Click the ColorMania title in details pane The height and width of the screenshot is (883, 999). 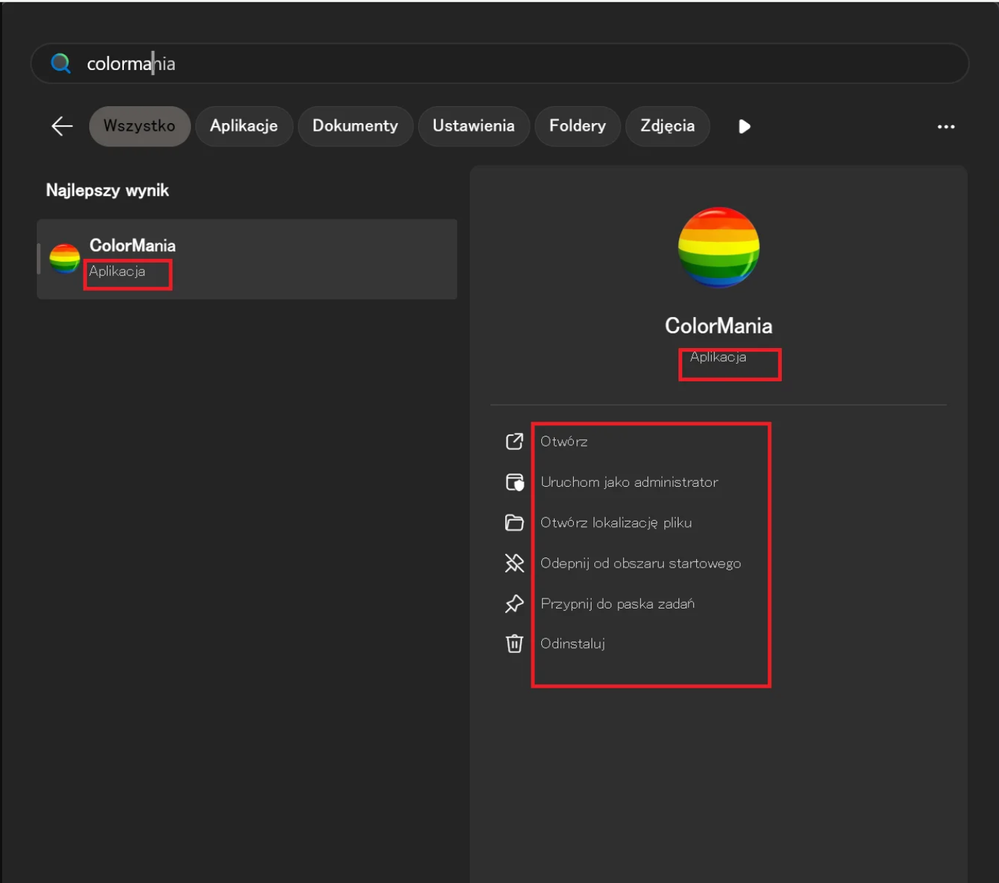tap(718, 326)
